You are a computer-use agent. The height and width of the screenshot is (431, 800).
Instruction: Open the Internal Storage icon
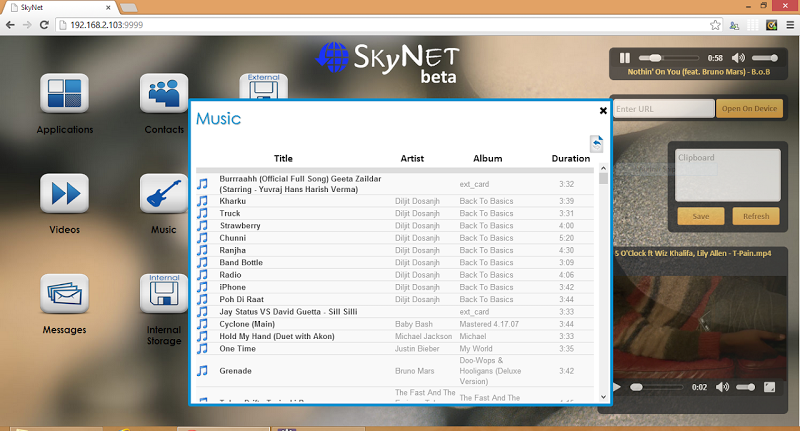click(x=164, y=294)
